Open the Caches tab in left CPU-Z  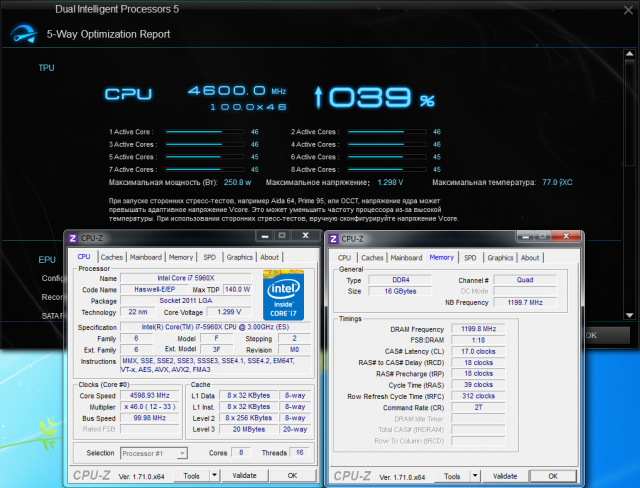pos(111,257)
